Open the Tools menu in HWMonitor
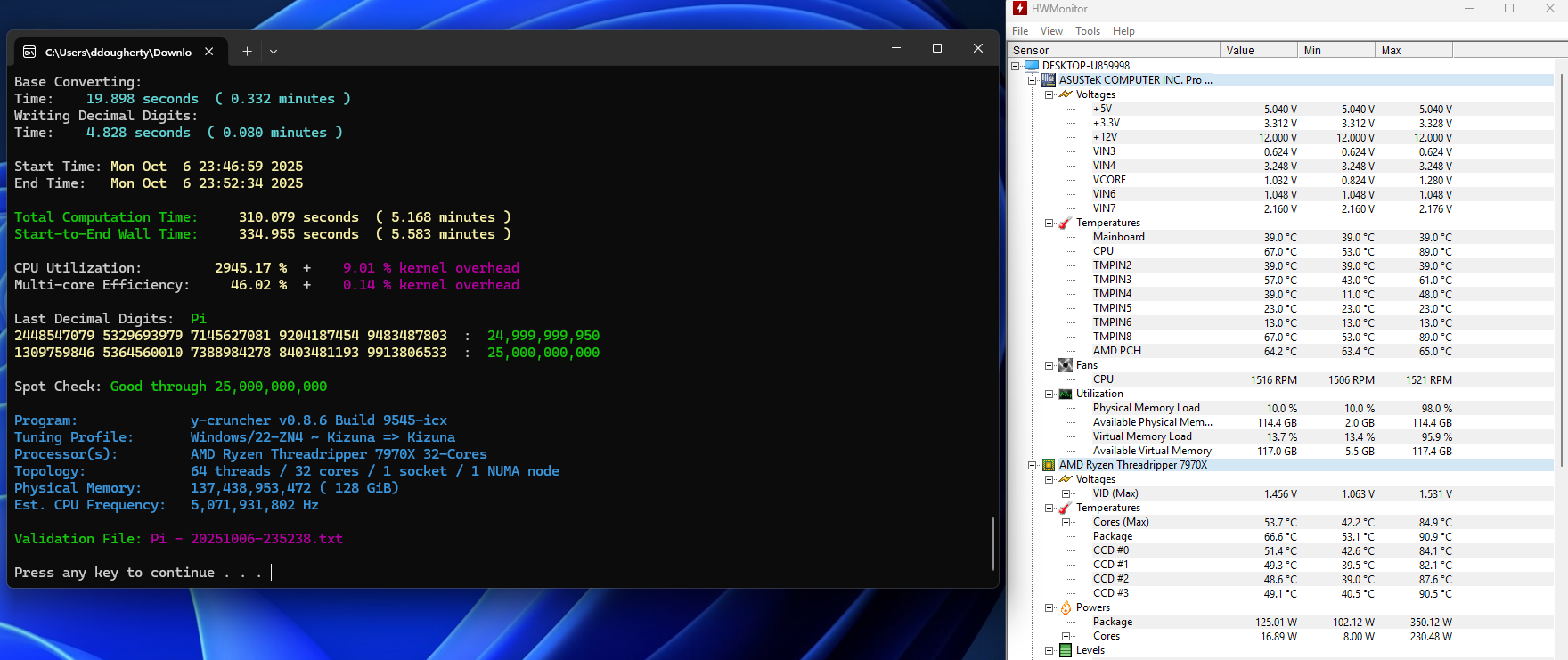The height and width of the screenshot is (660, 1568). pyautogui.click(x=1087, y=31)
